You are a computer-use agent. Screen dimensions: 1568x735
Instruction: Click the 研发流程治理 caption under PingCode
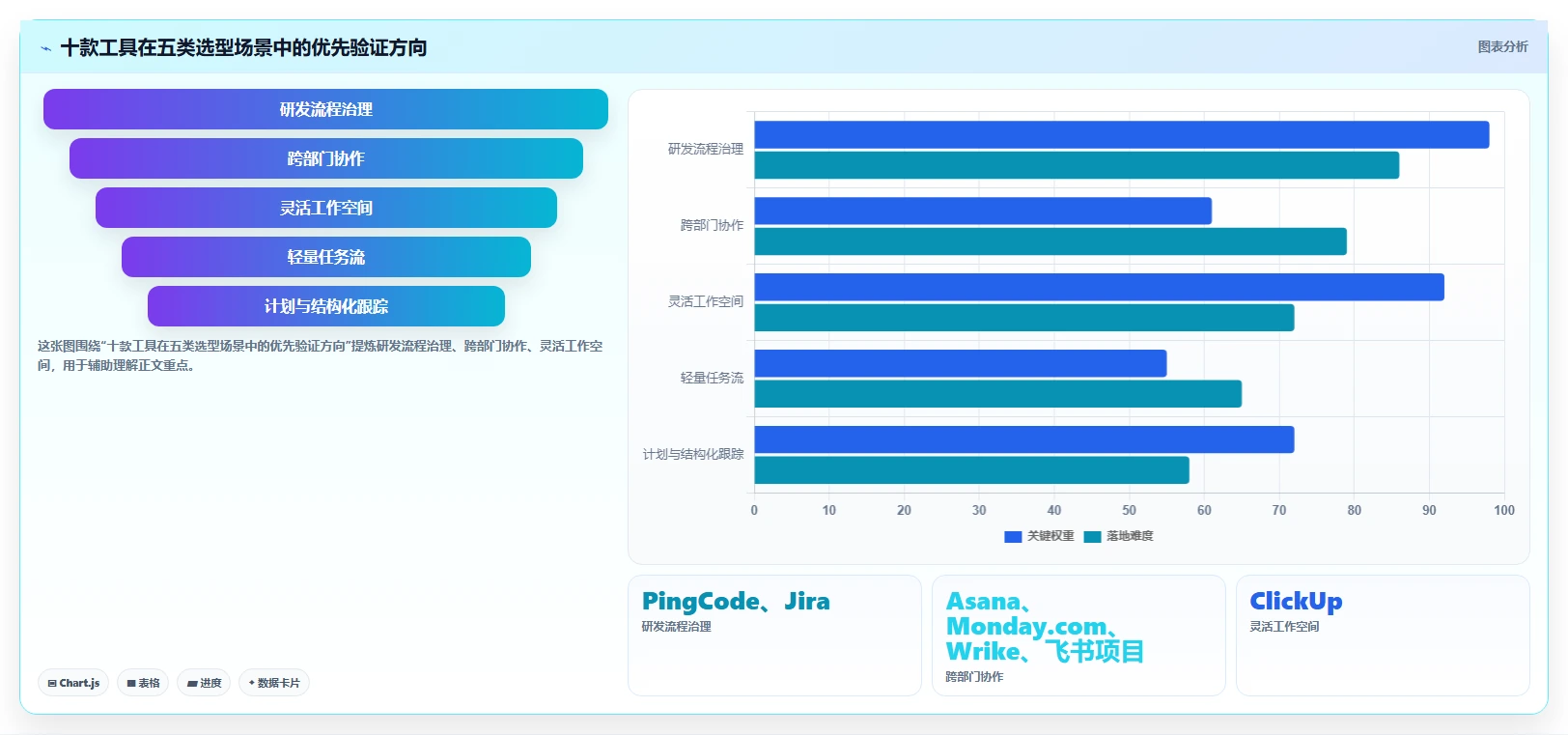677,627
